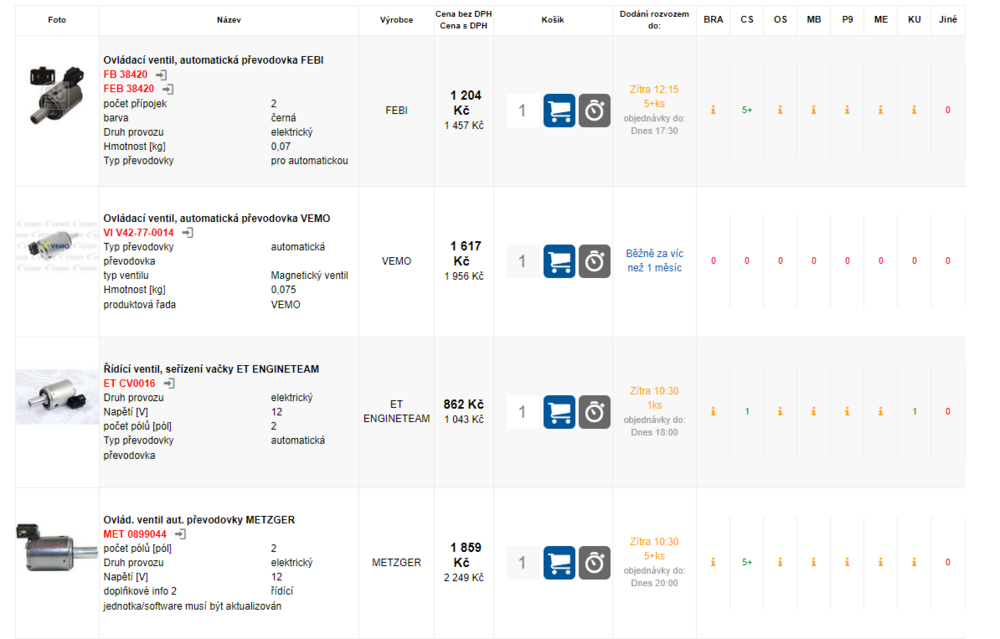Open ET CV0016 part number link
The width and height of the screenshot is (1000, 639).
(129, 383)
